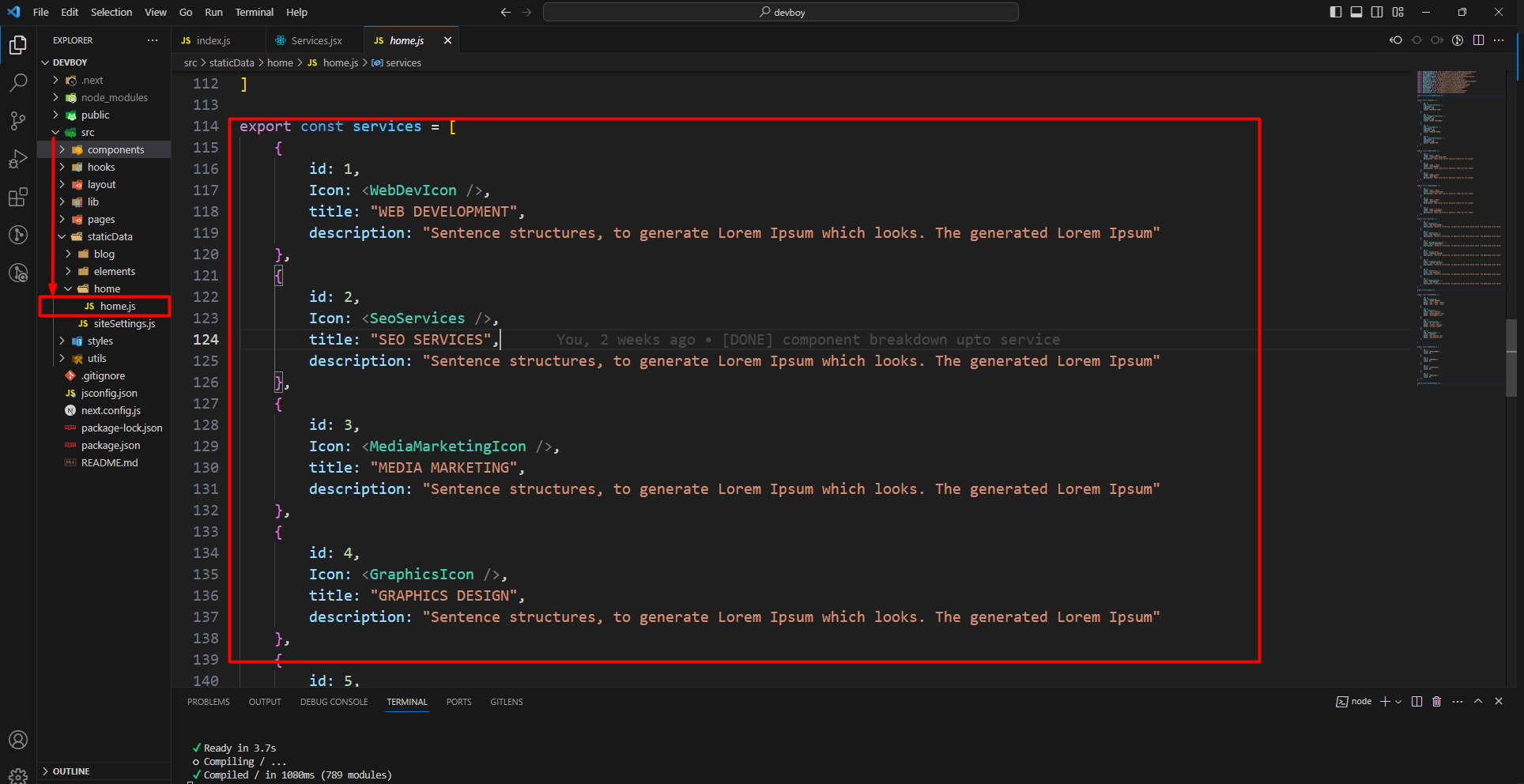Toggle secondary side bar visibility
The width and height of the screenshot is (1524, 784).
1377,12
